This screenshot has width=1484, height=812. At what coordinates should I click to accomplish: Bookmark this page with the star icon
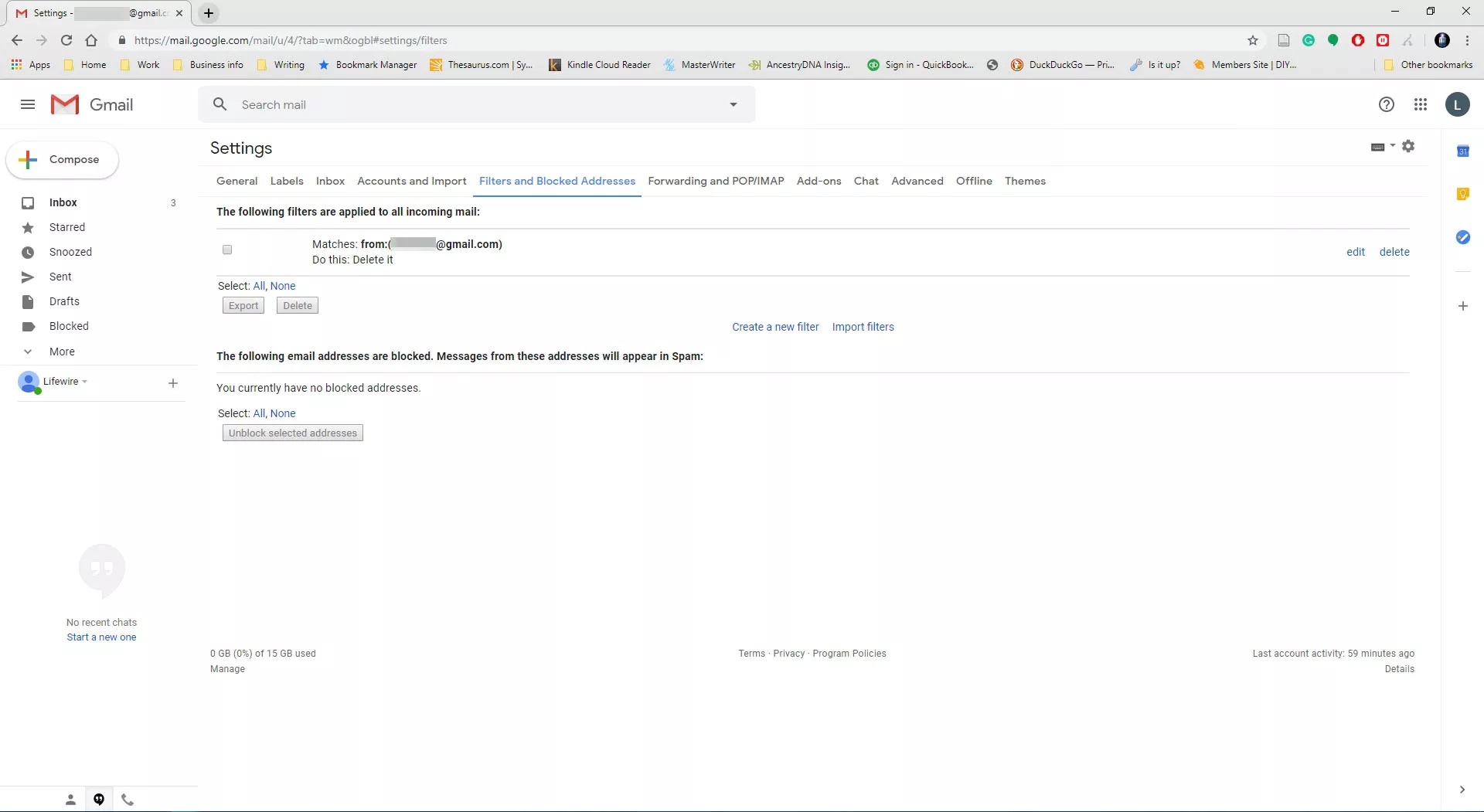click(x=1253, y=40)
